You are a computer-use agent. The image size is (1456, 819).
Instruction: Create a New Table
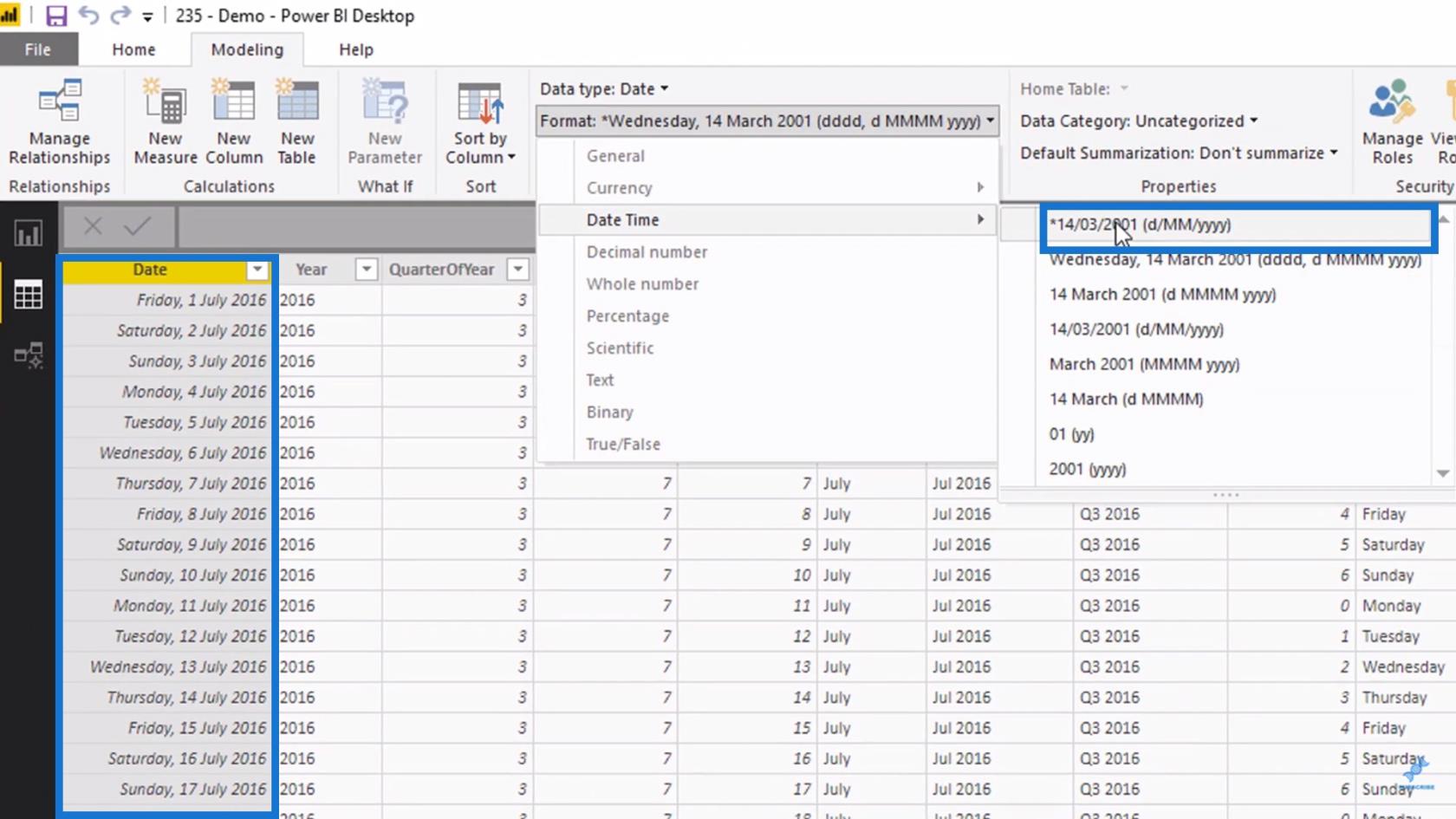click(297, 121)
